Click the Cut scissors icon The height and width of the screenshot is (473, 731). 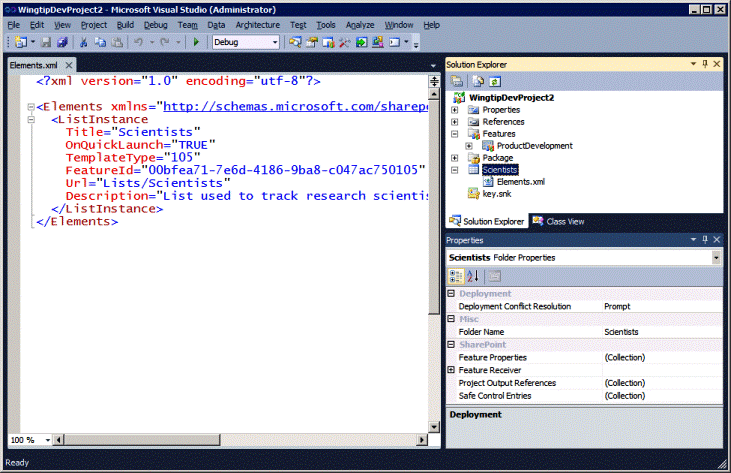[83, 42]
